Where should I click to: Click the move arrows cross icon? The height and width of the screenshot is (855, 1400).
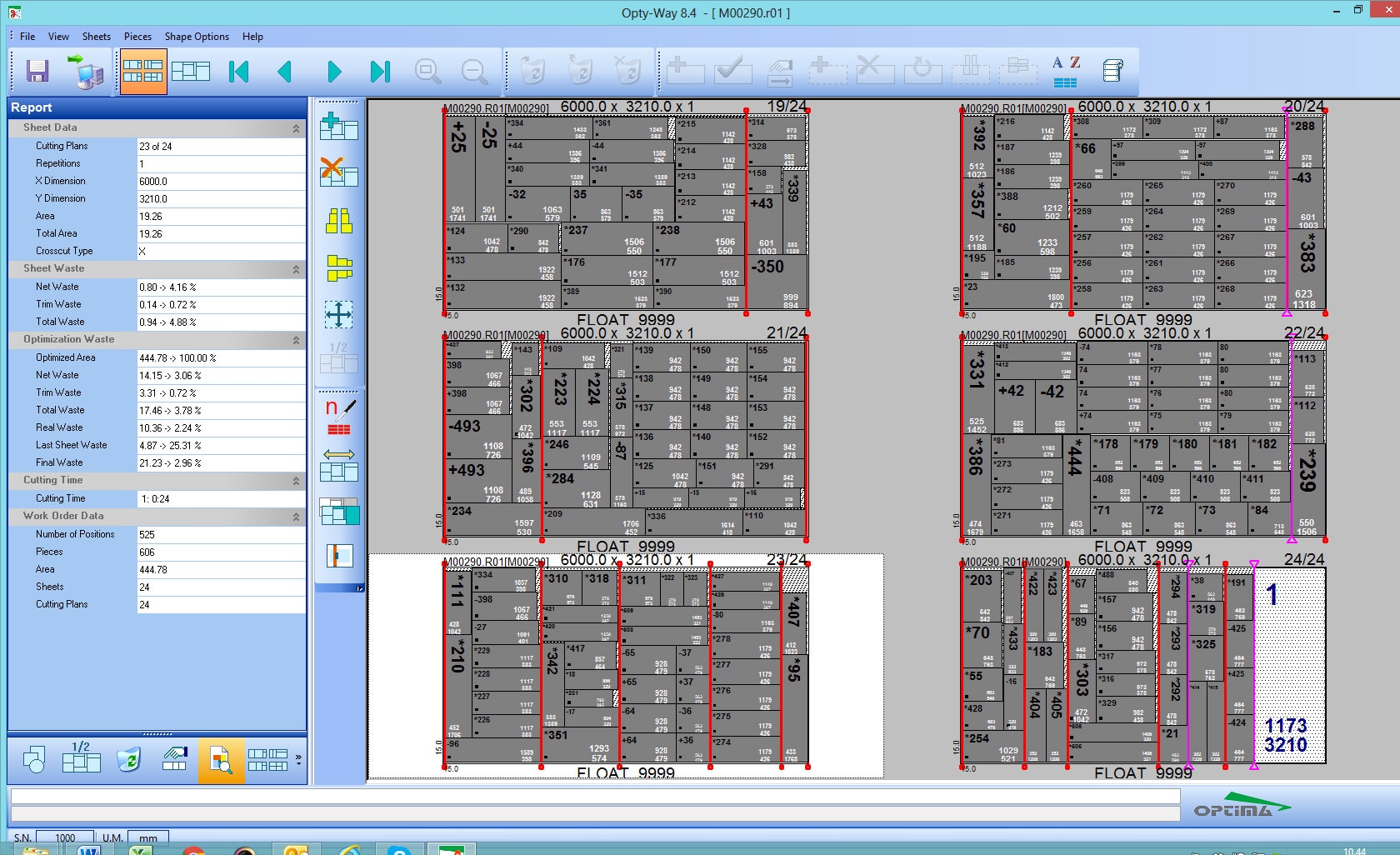point(338,314)
